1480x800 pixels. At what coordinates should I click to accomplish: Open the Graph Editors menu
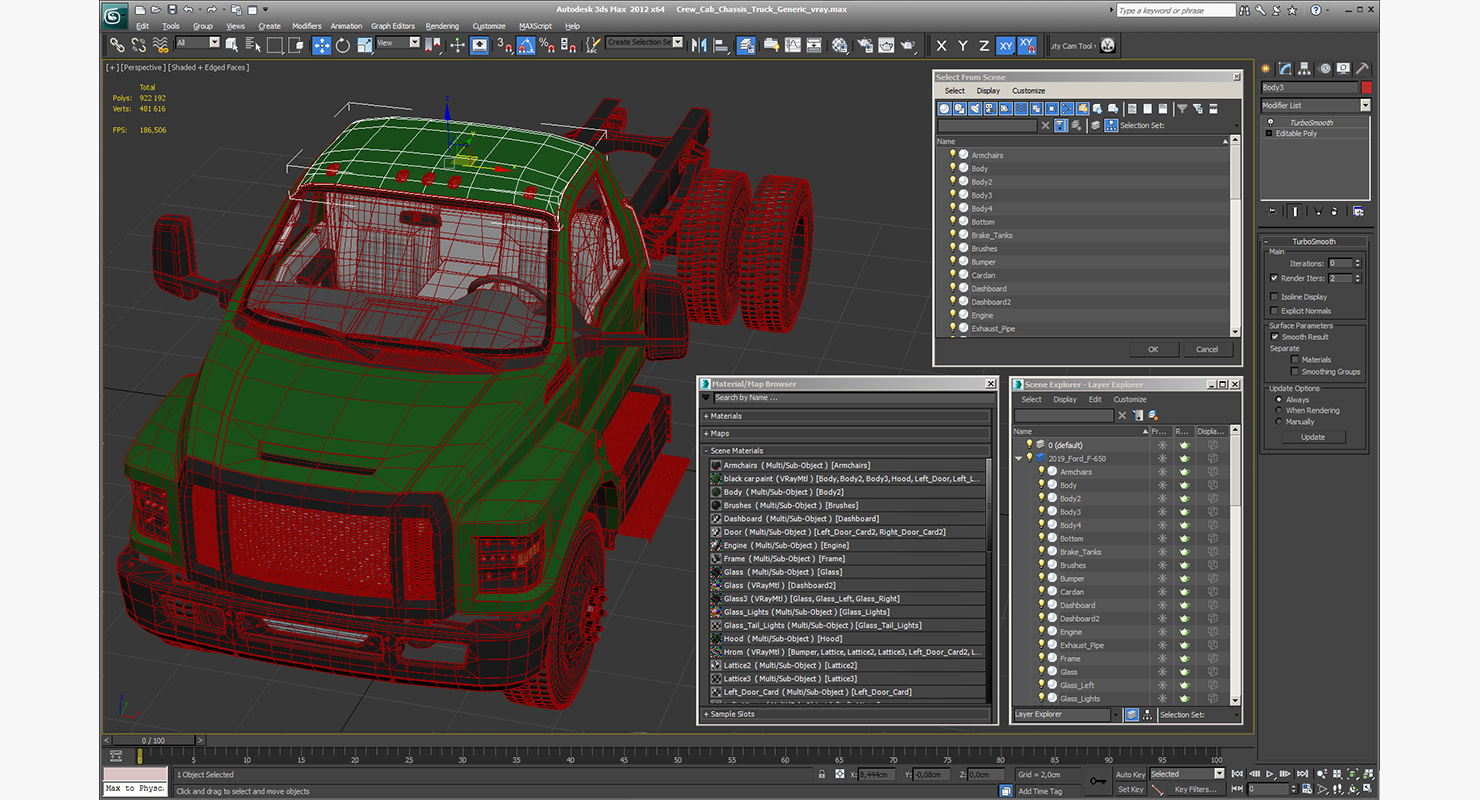coord(392,26)
